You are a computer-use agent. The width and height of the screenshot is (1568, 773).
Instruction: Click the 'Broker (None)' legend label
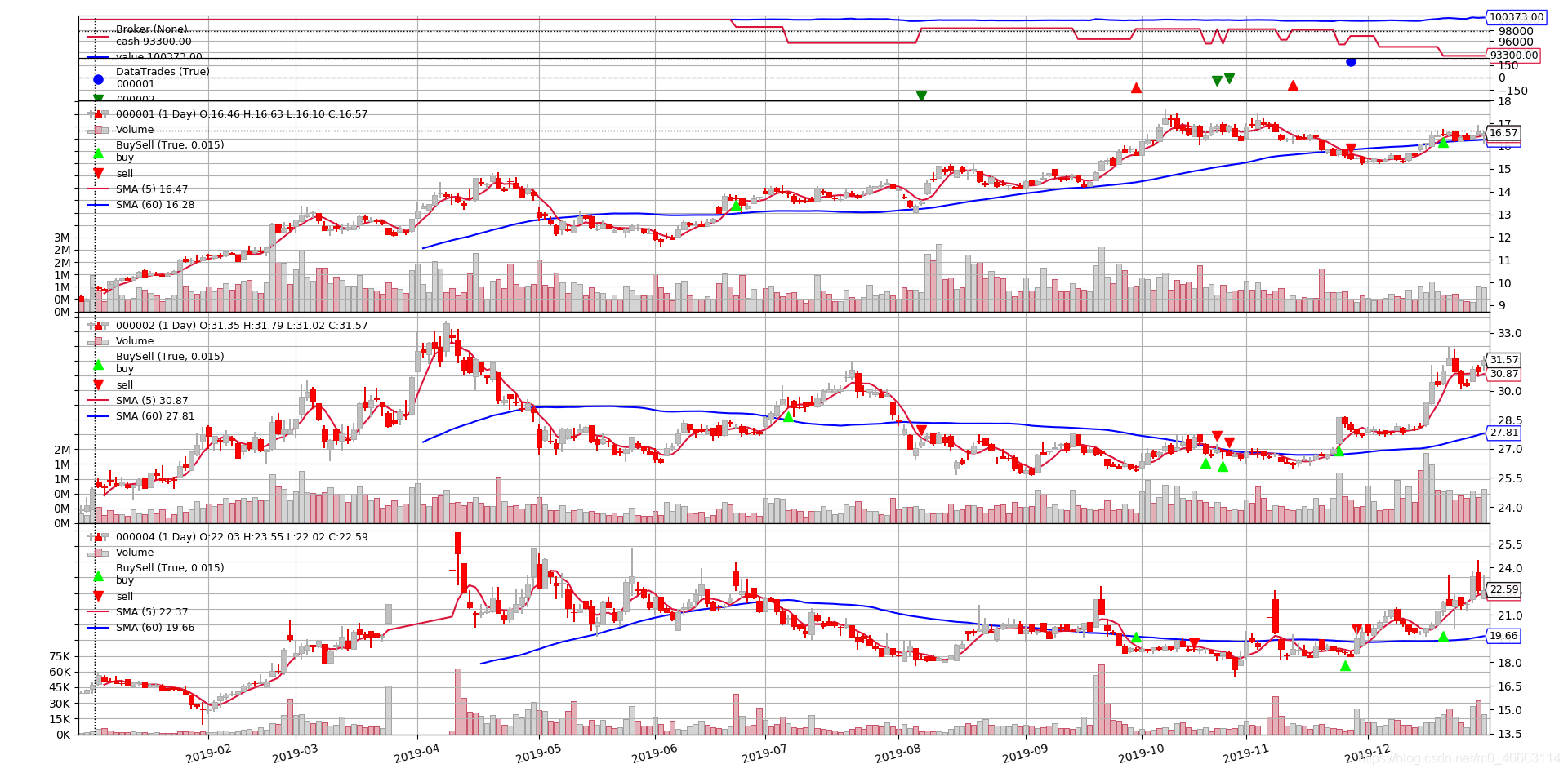pyautogui.click(x=151, y=29)
